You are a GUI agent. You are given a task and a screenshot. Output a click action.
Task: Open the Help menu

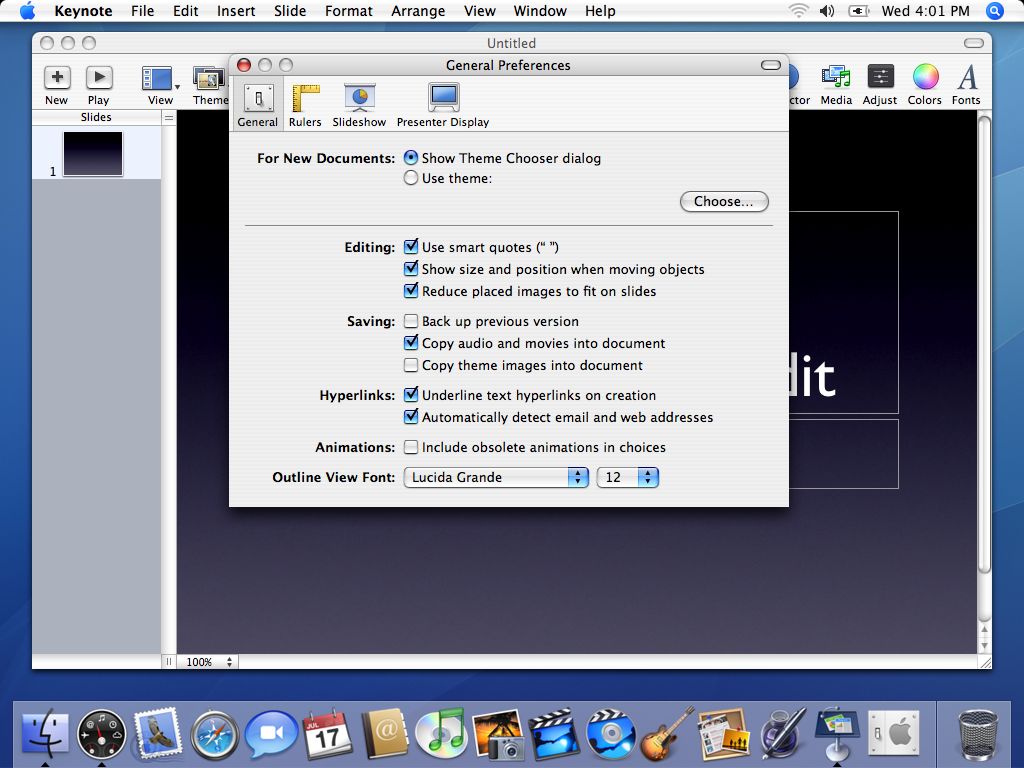600,11
